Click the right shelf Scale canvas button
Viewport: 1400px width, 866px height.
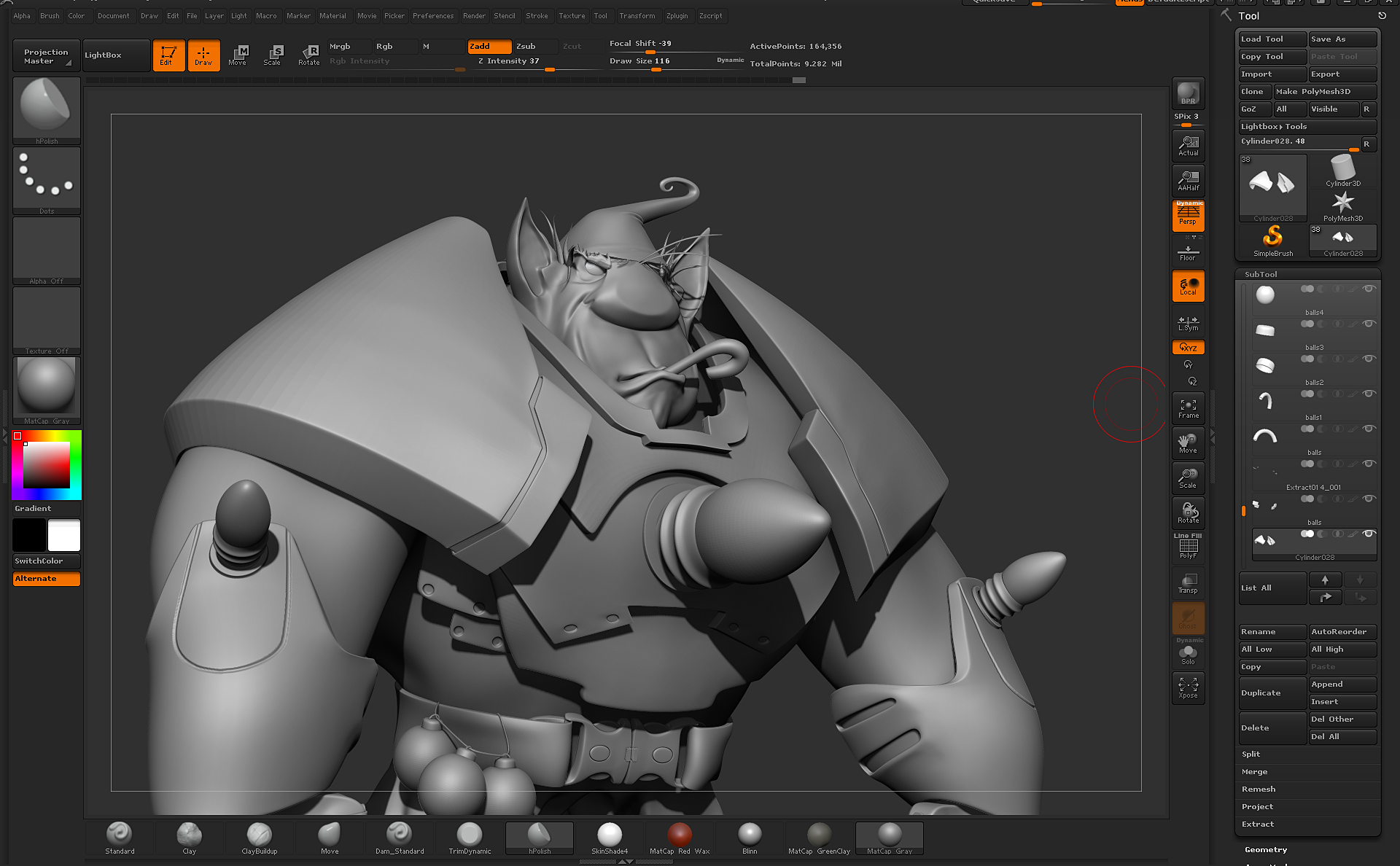coord(1188,478)
